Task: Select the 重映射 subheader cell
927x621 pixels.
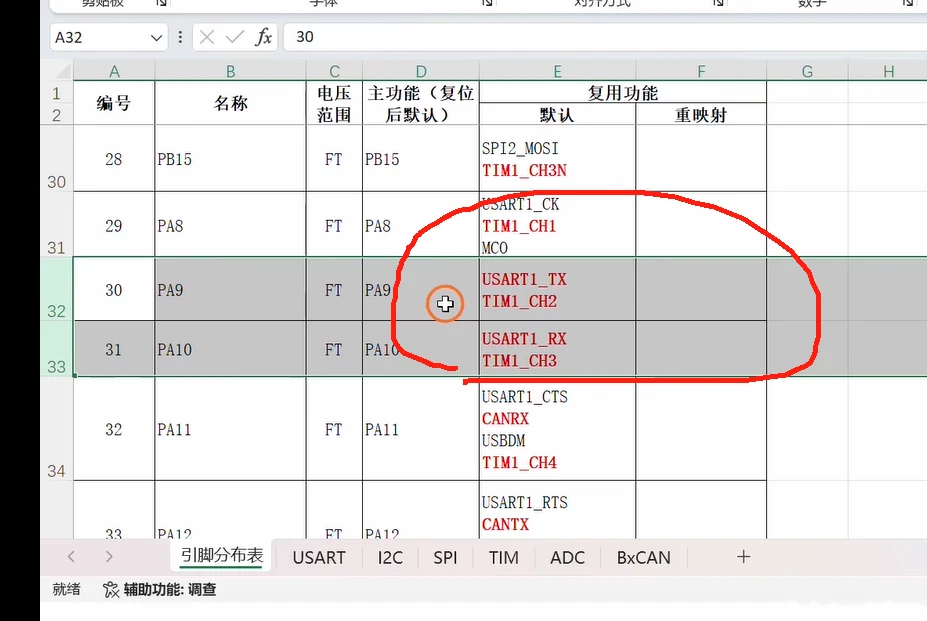Action: point(701,114)
